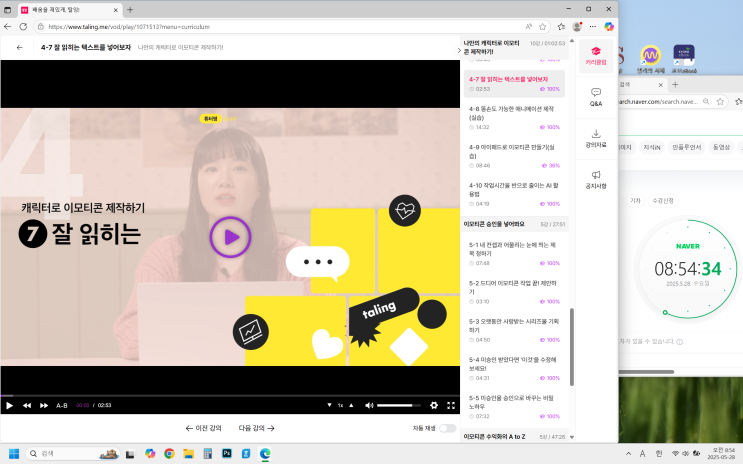Click the back arrow beside the lecture title

(x=19, y=47)
